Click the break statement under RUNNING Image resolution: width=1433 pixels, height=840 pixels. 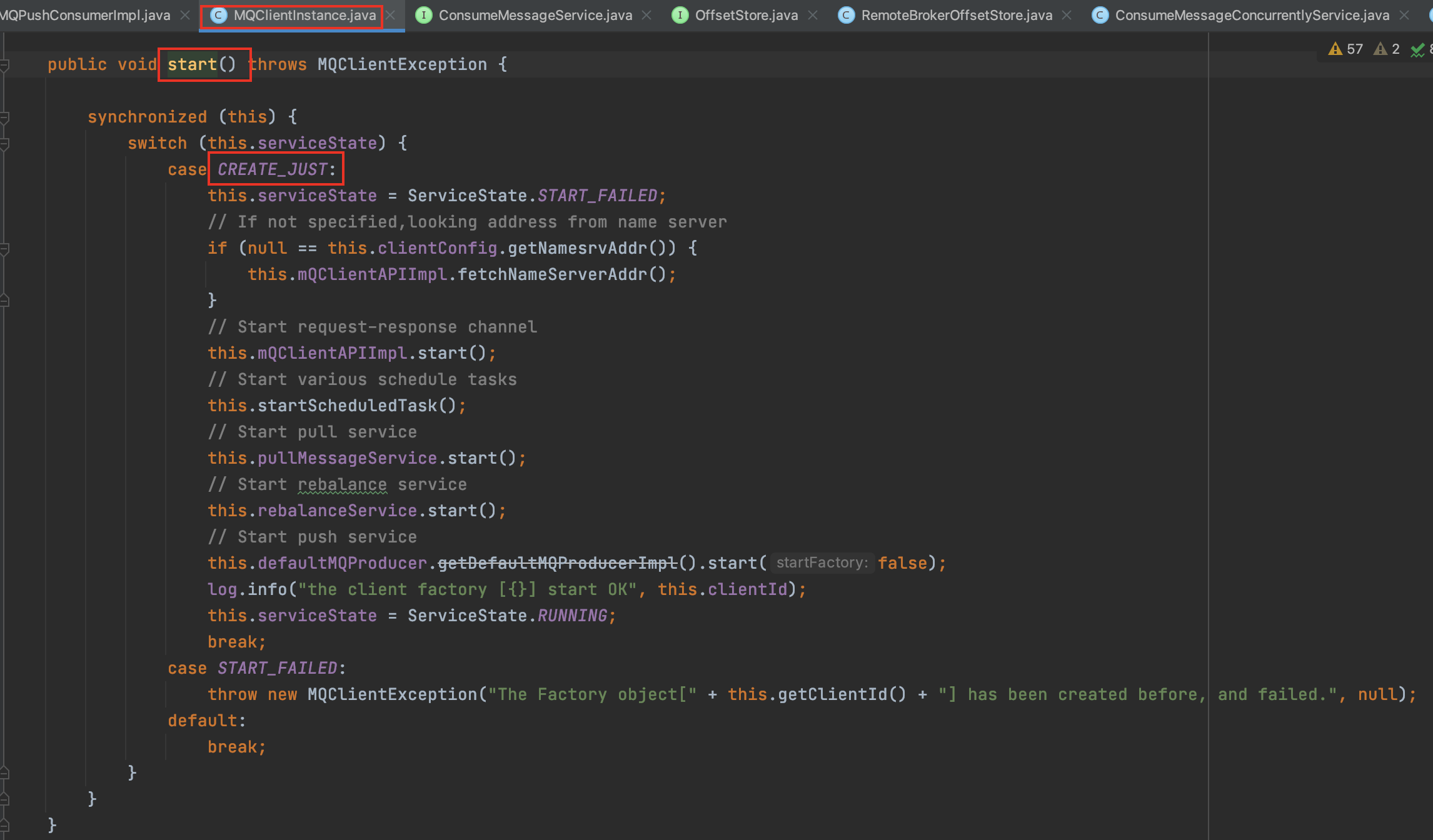coord(237,642)
